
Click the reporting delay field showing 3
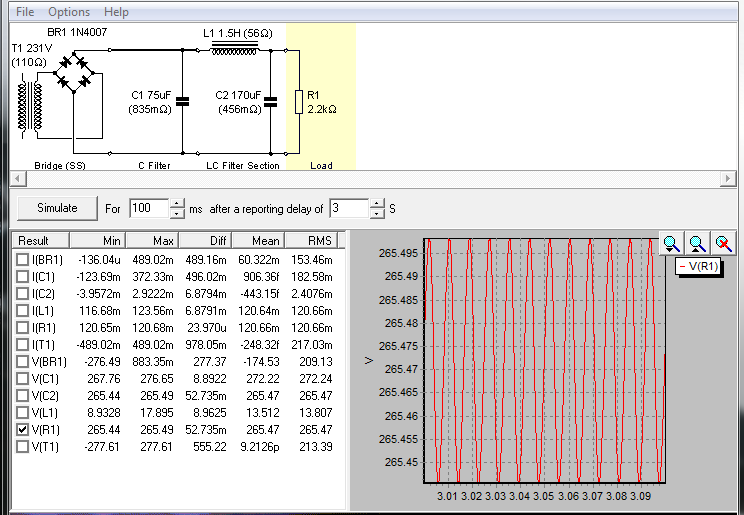(x=350, y=208)
